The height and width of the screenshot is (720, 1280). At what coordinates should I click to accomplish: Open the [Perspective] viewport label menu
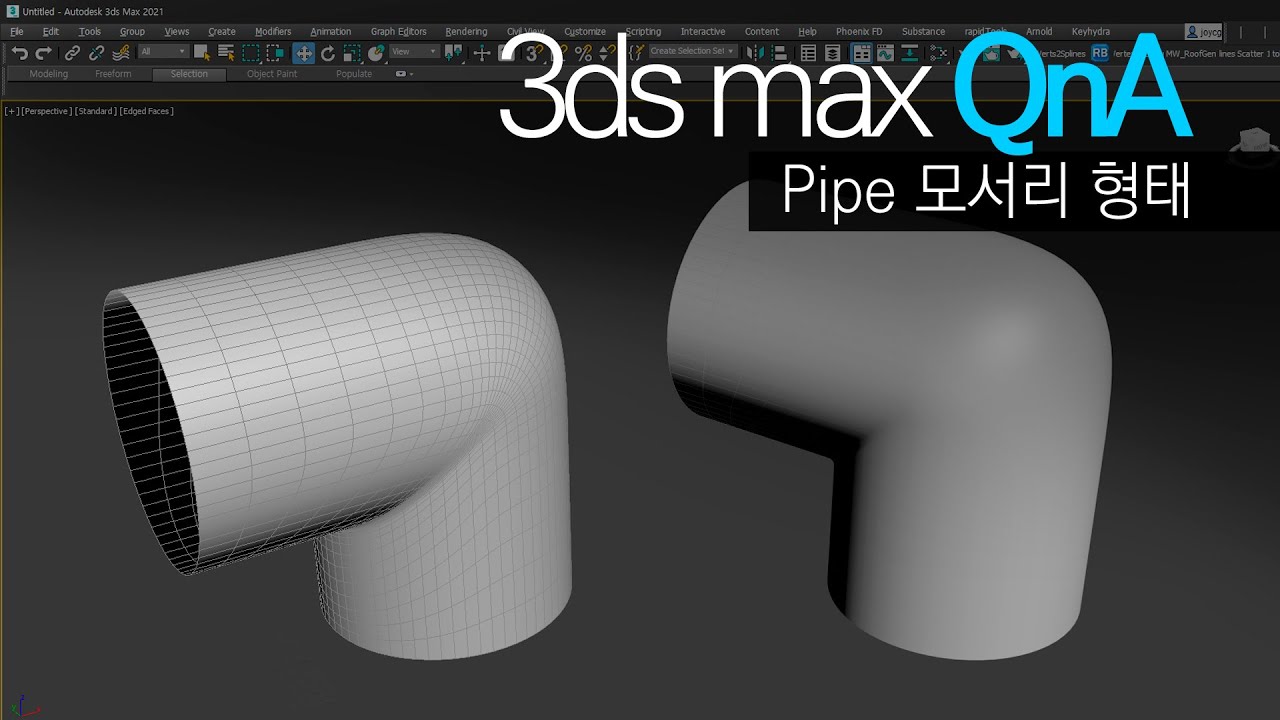click(45, 111)
